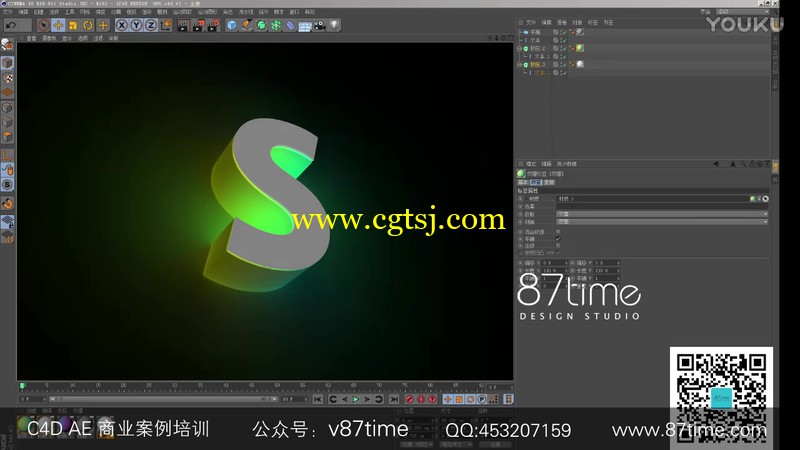This screenshot has height=450, width=800.
Task: Toggle the seamless checkbox below tile
Action: [x=558, y=246]
